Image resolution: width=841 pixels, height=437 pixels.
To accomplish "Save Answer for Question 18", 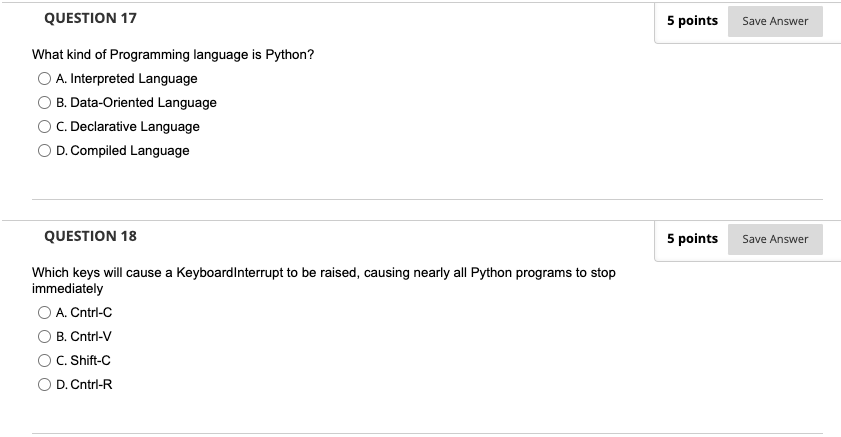I will [775, 239].
